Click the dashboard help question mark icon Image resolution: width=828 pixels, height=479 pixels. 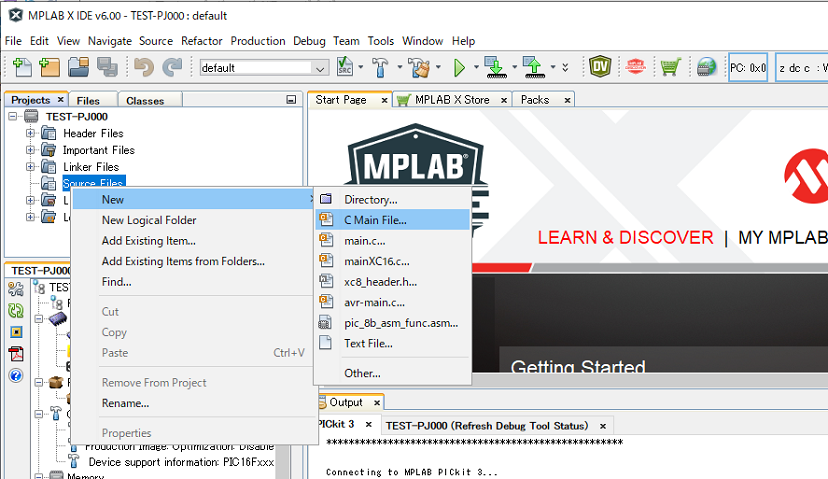click(16, 375)
